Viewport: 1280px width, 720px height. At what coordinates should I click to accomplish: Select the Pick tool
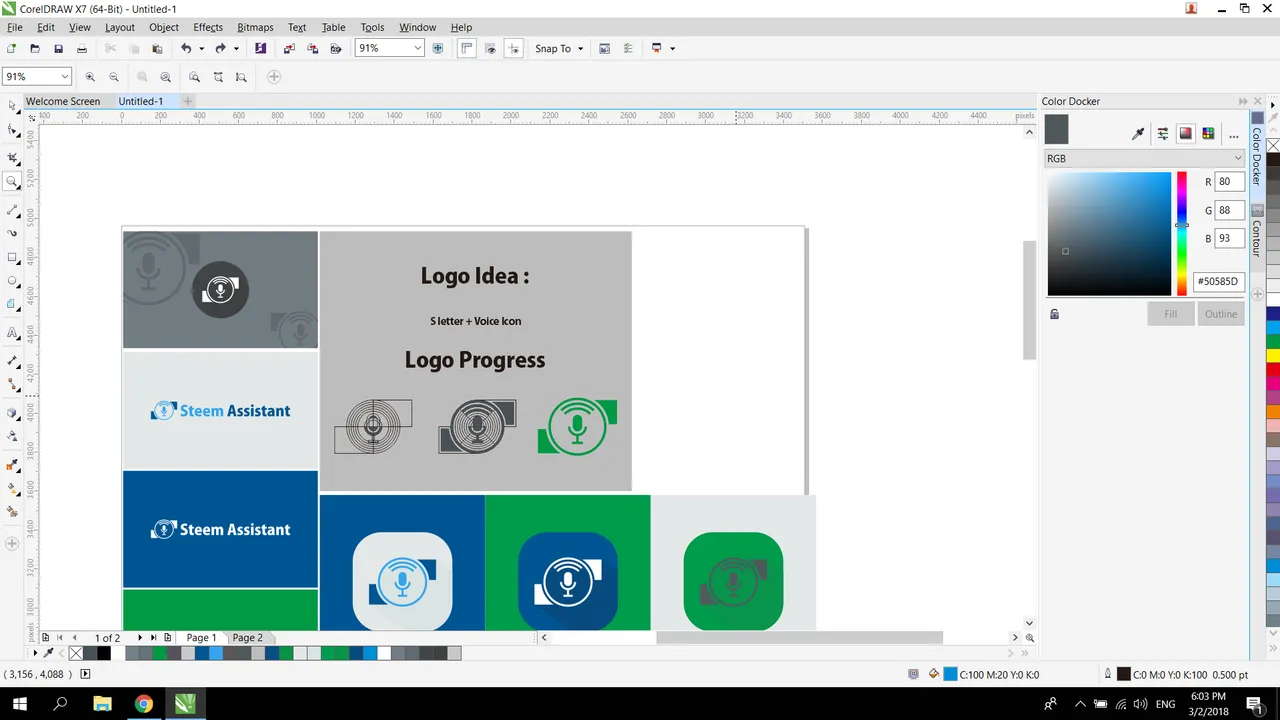pos(12,105)
